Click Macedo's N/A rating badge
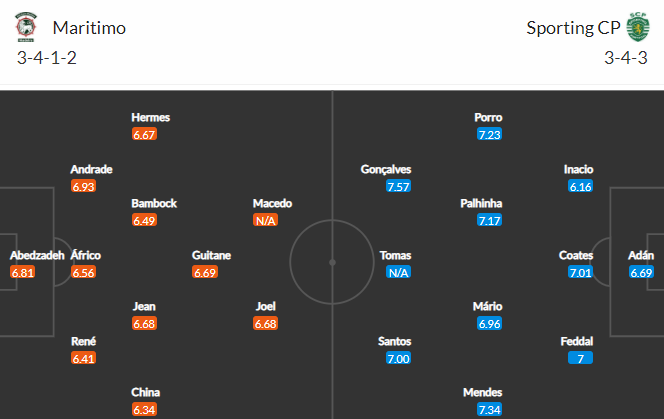This screenshot has height=419, width=664. coord(266,220)
